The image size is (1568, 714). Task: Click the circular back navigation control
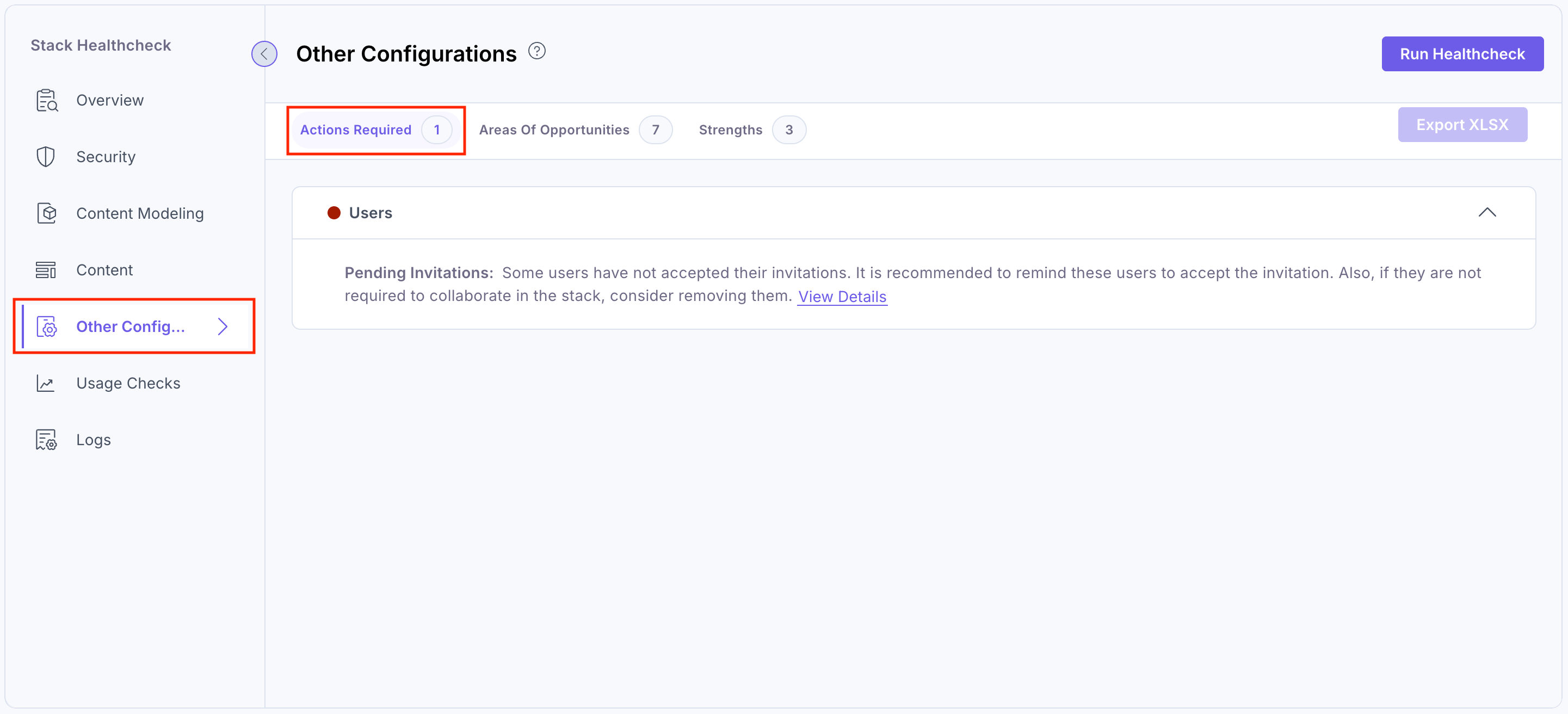(264, 53)
